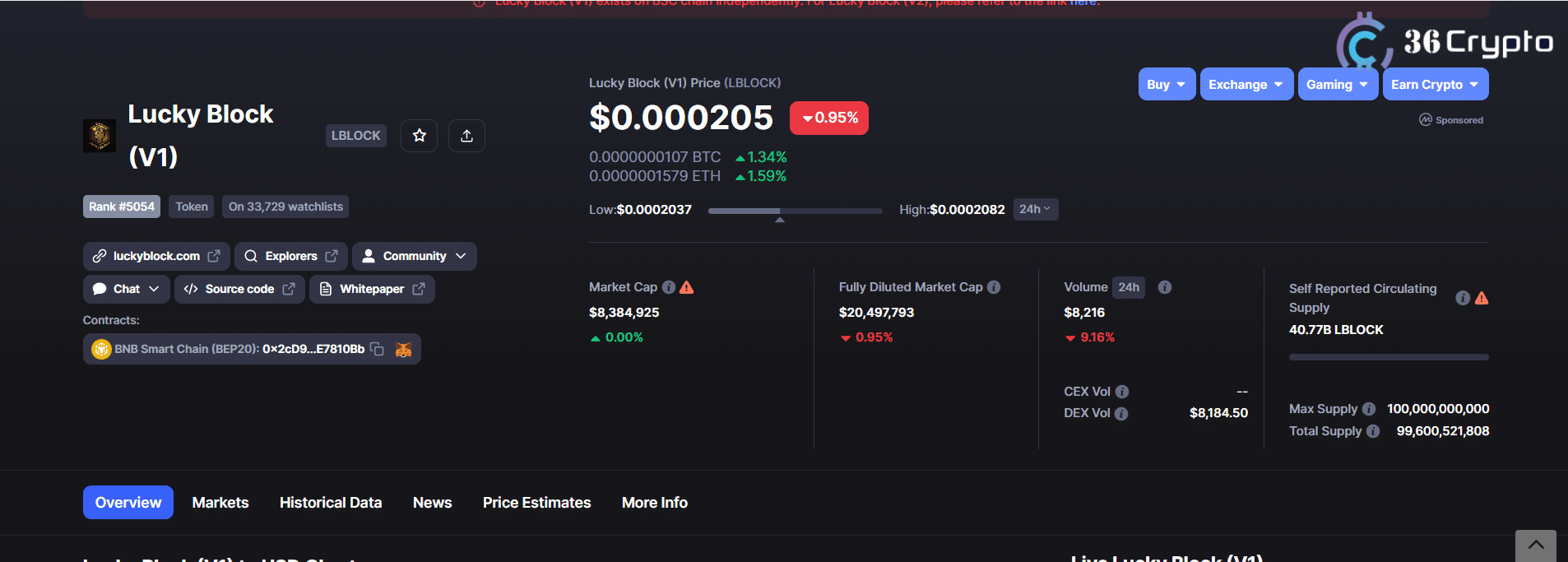Click the Lucky Block coin logo

point(100,136)
